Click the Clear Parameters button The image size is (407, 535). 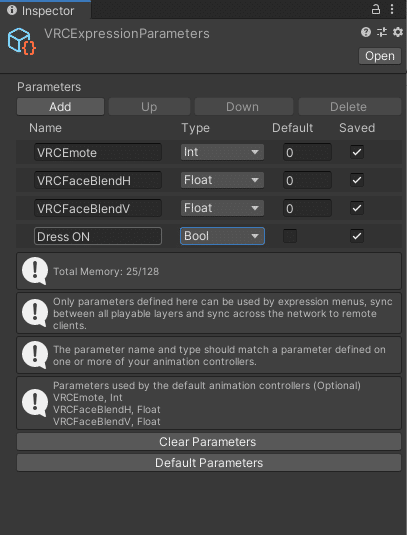(209, 442)
